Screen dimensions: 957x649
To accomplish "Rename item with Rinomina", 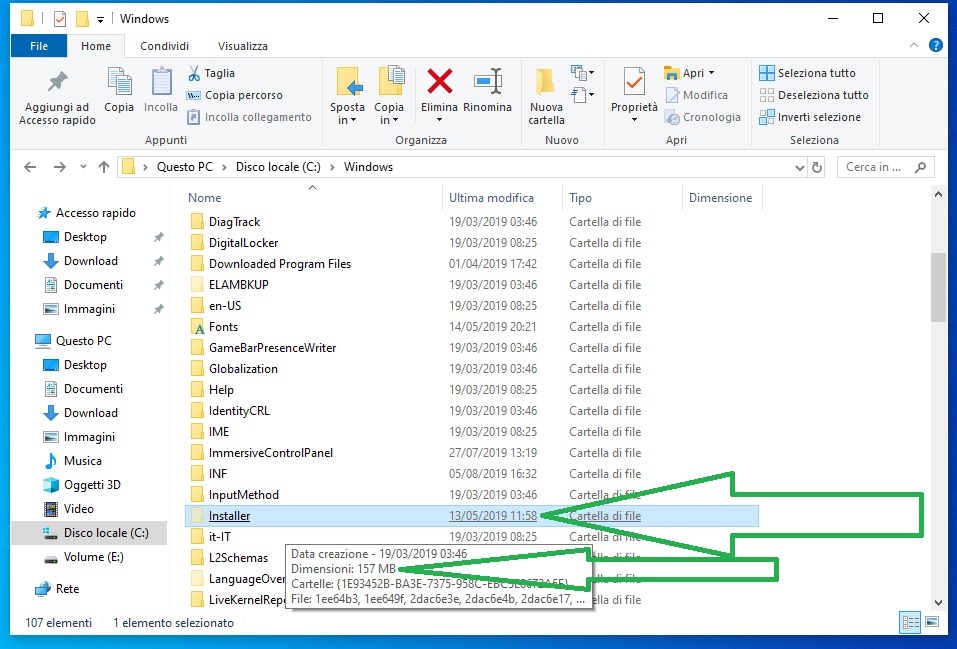I will (x=488, y=90).
